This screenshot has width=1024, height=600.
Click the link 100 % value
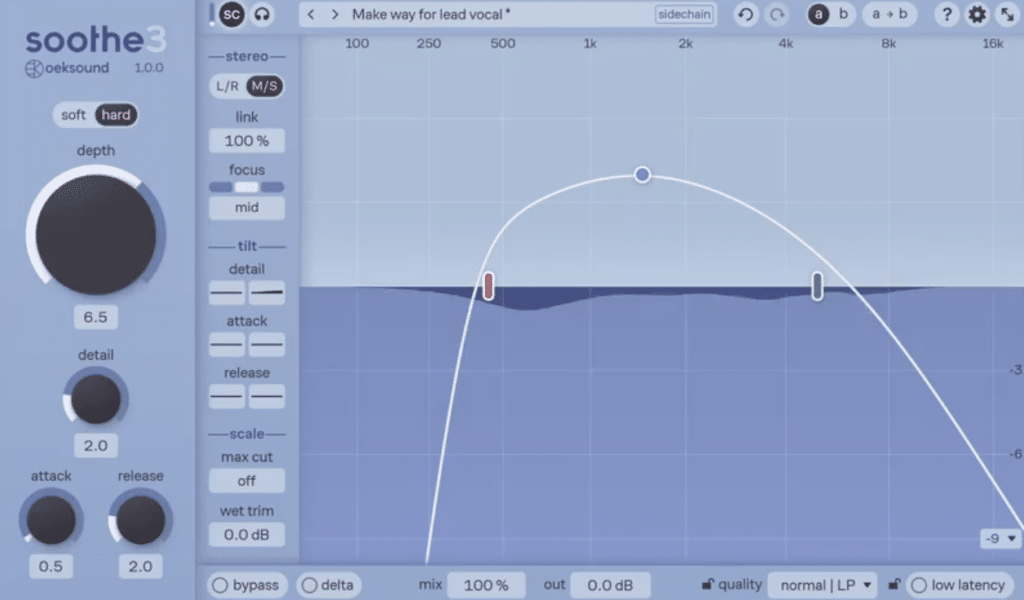click(x=247, y=141)
